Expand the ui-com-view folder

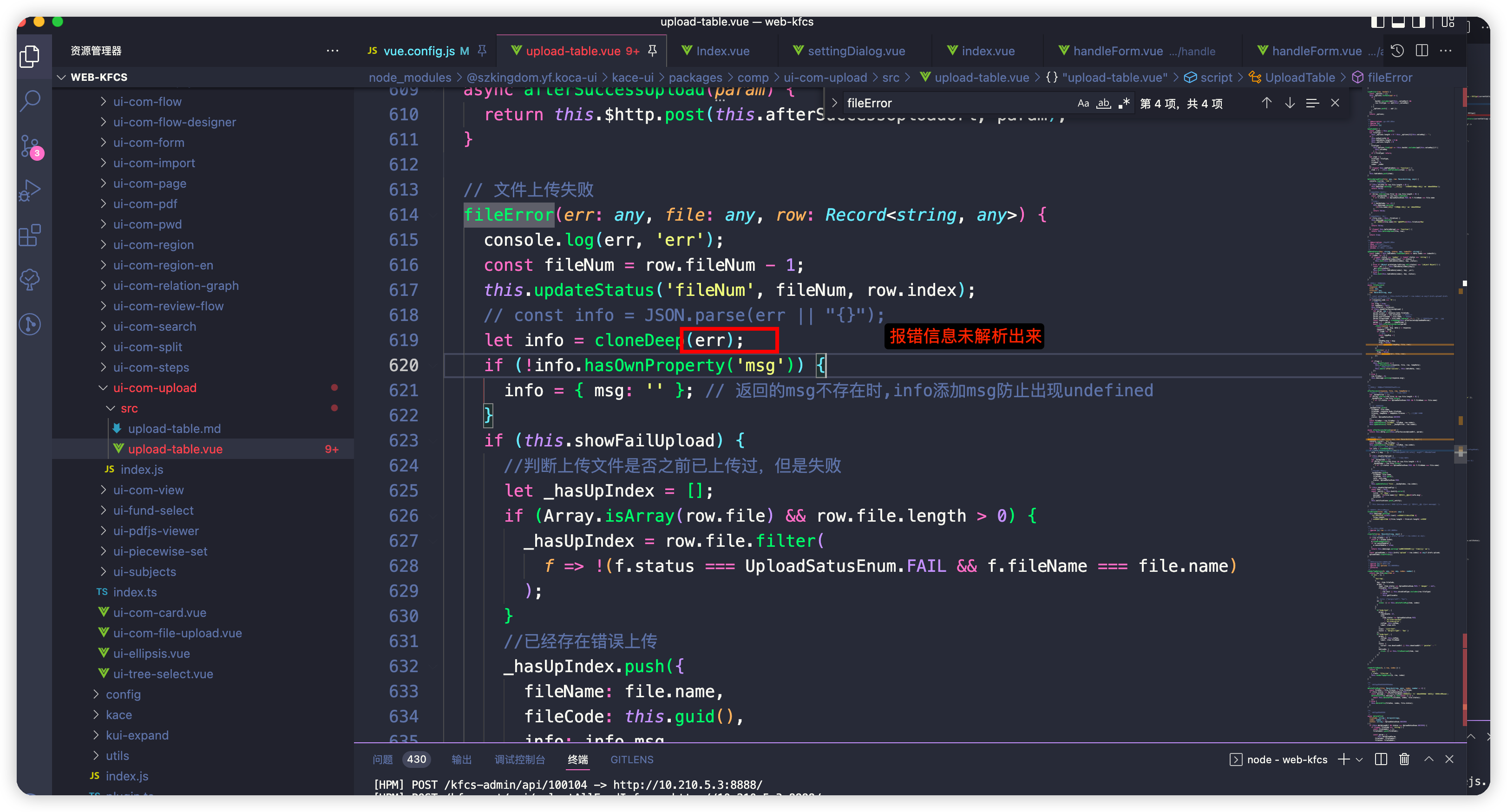148,490
